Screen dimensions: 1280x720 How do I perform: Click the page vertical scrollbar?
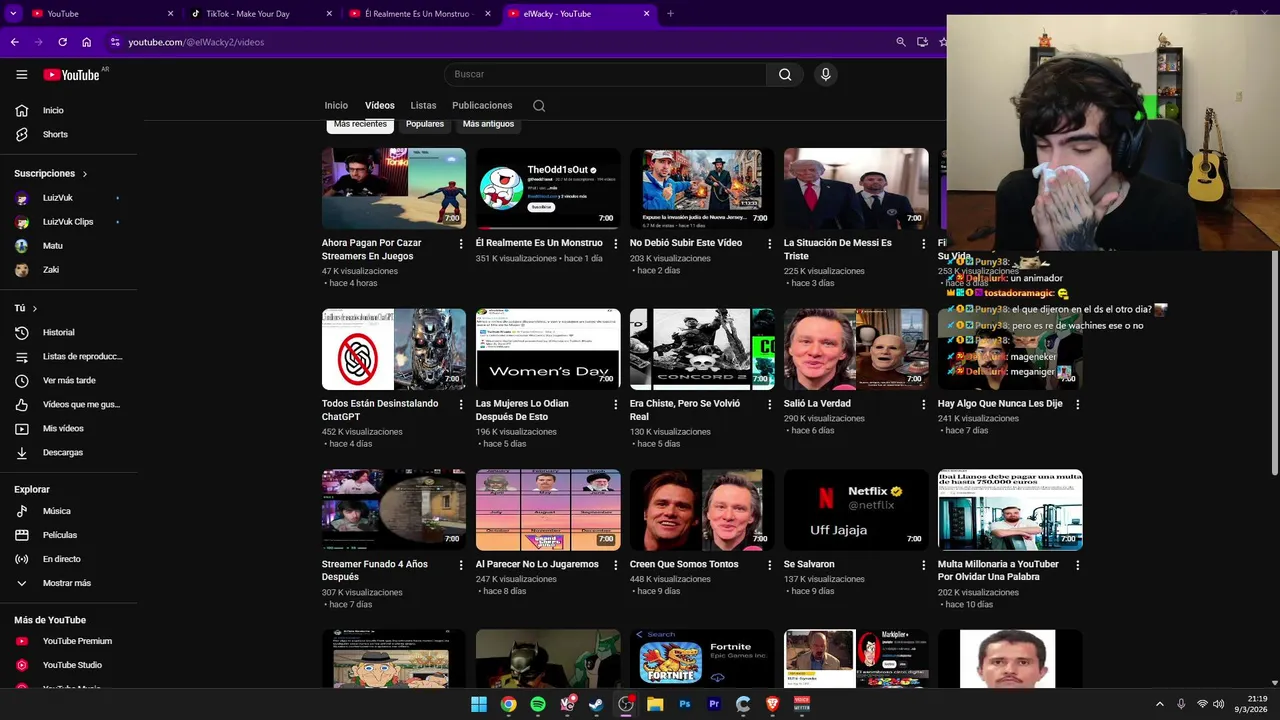(1274, 365)
